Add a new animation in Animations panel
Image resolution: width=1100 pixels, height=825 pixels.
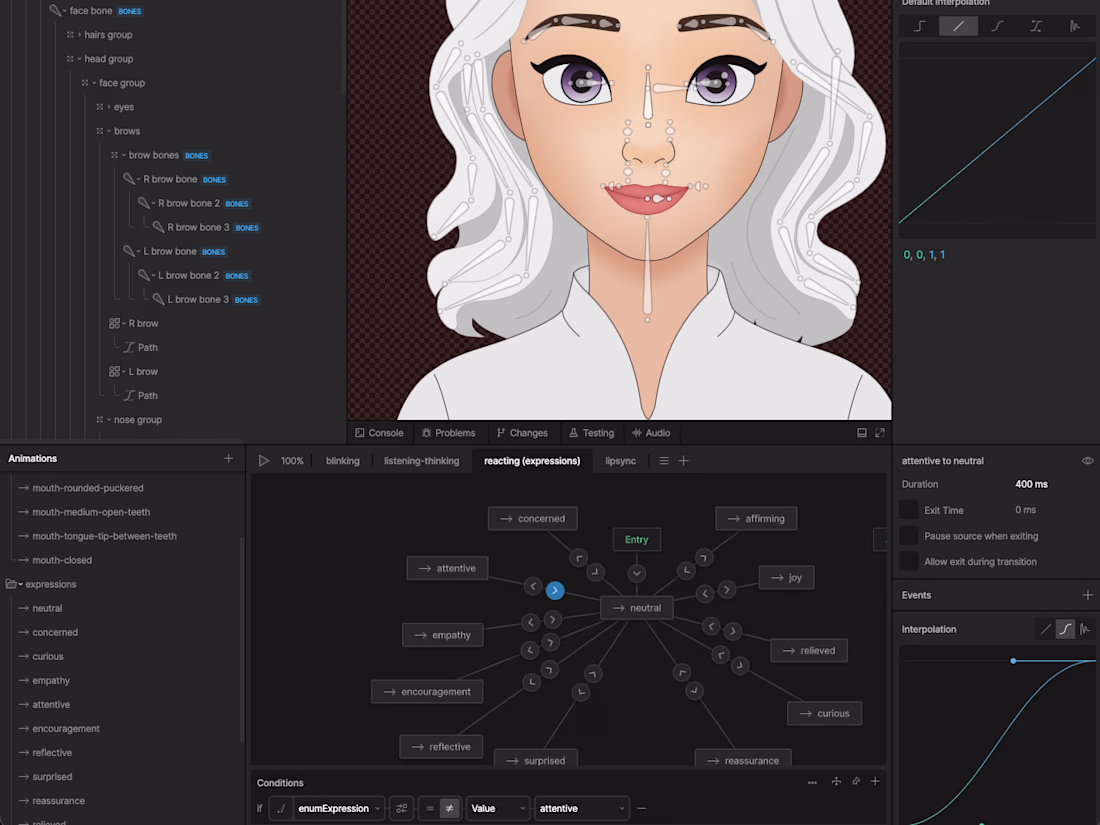click(229, 458)
